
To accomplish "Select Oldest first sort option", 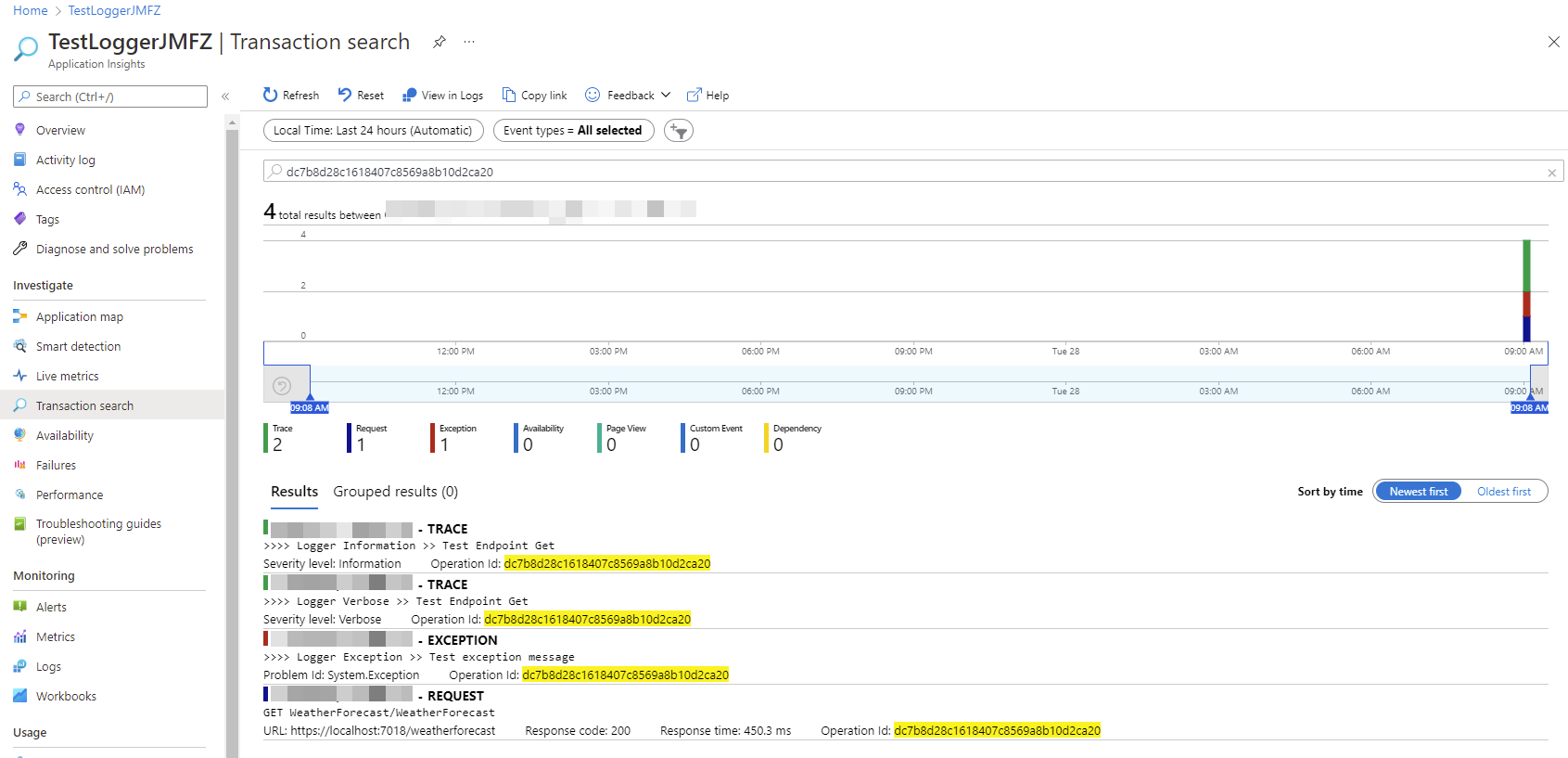I will (x=1503, y=492).
